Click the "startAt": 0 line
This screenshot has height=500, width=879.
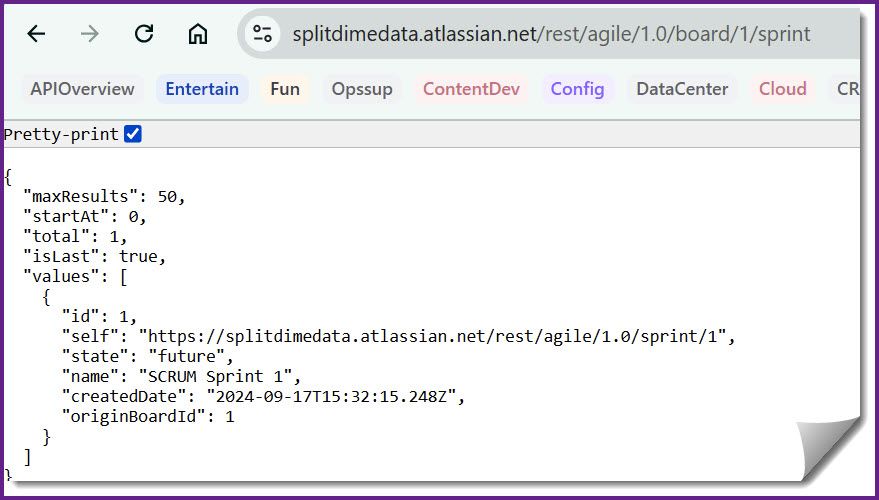85,216
